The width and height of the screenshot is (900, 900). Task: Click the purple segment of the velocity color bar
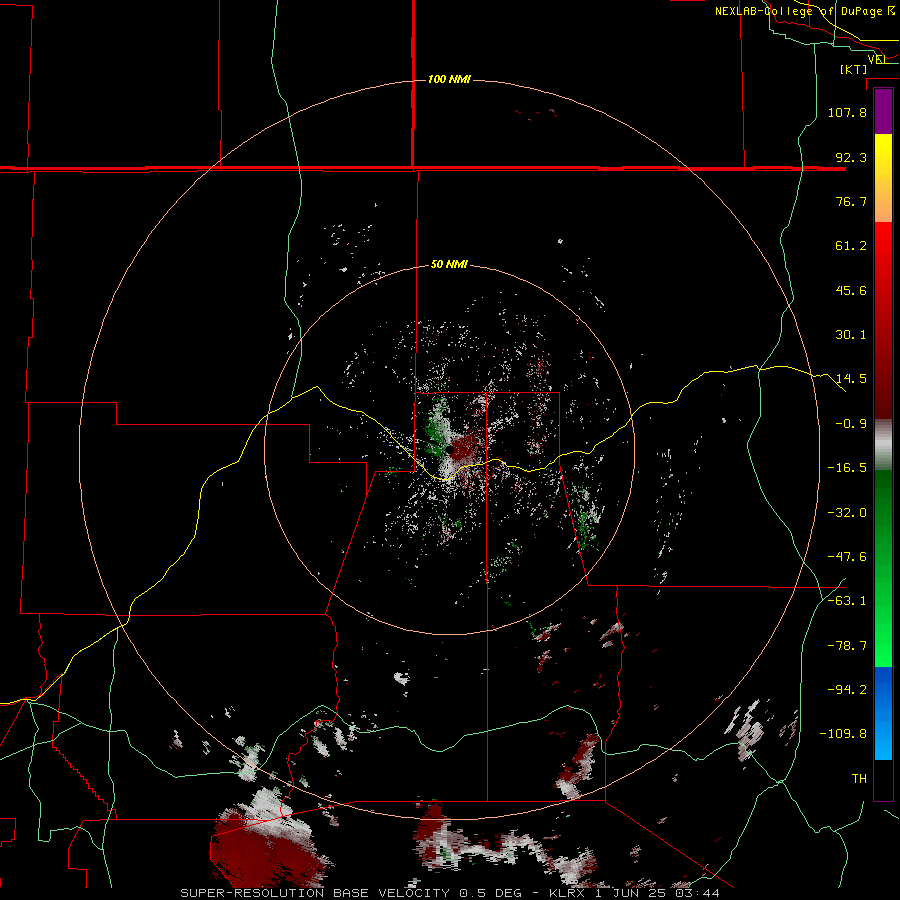[883, 112]
